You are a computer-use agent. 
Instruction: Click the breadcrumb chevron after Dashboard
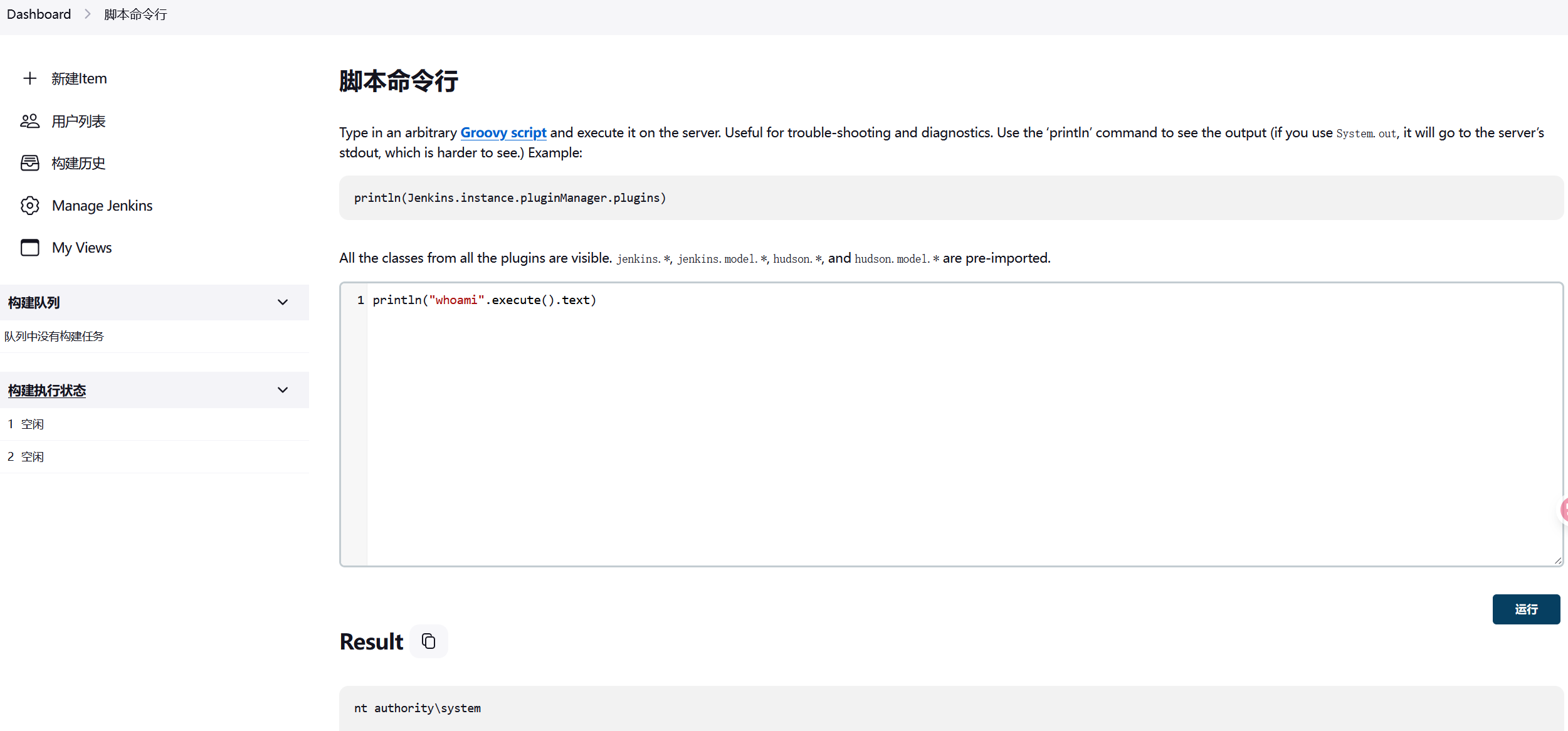[87, 14]
